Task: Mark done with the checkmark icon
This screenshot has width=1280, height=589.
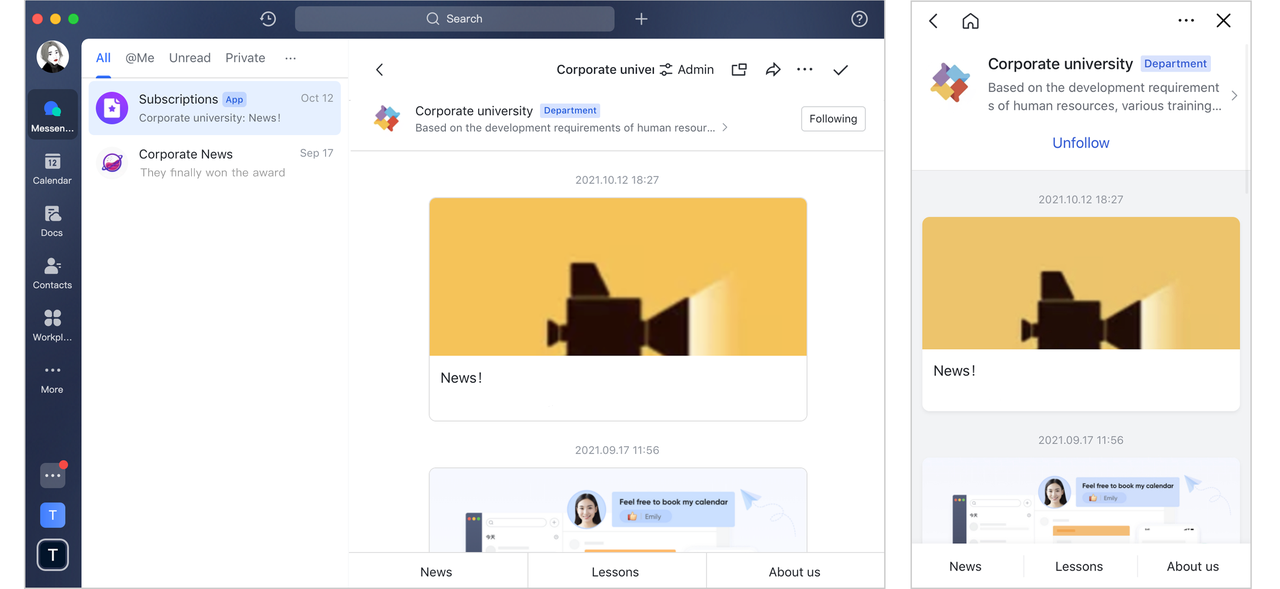Action: point(840,70)
